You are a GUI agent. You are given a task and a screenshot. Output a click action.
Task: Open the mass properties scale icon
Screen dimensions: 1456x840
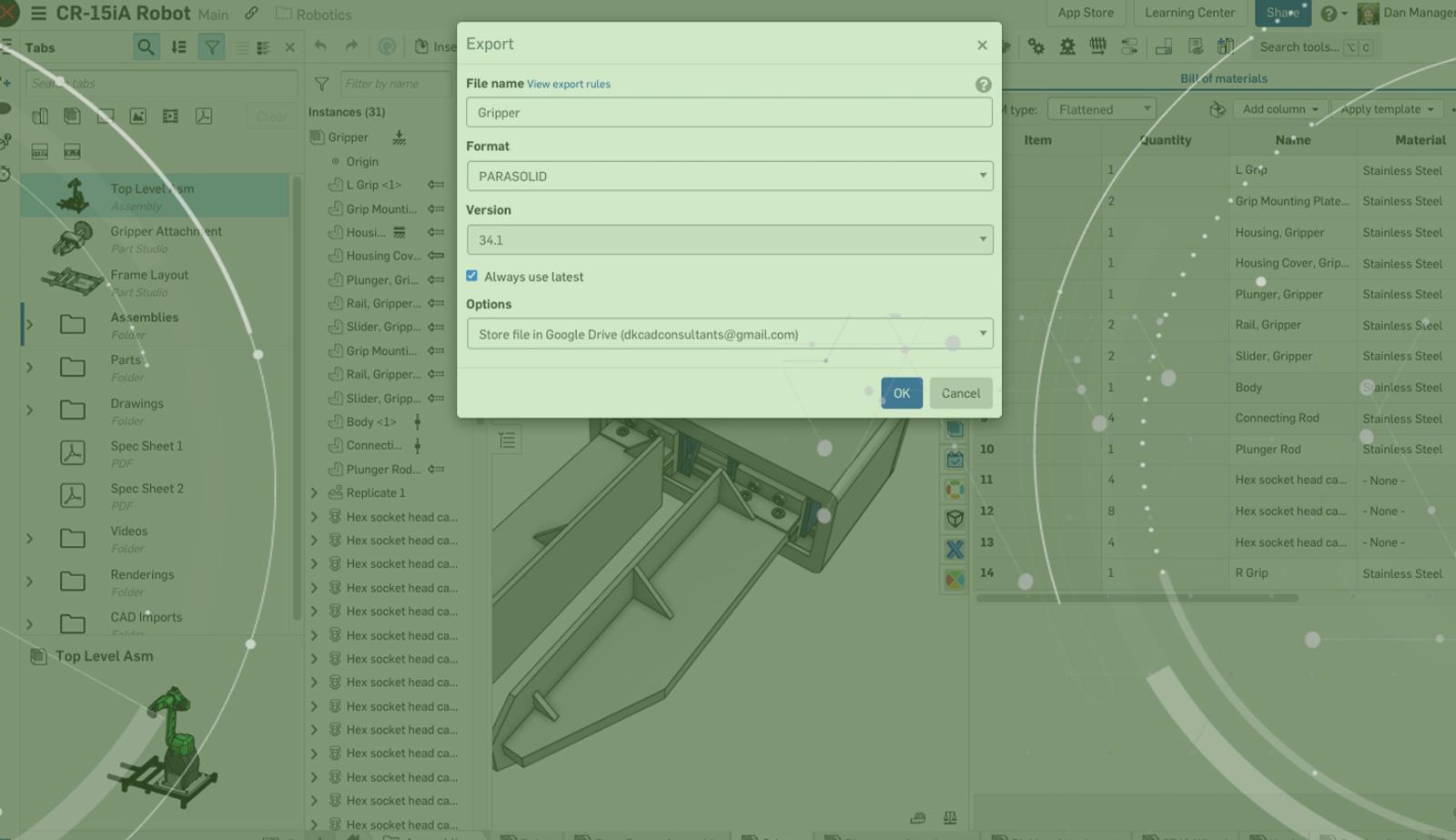(949, 817)
